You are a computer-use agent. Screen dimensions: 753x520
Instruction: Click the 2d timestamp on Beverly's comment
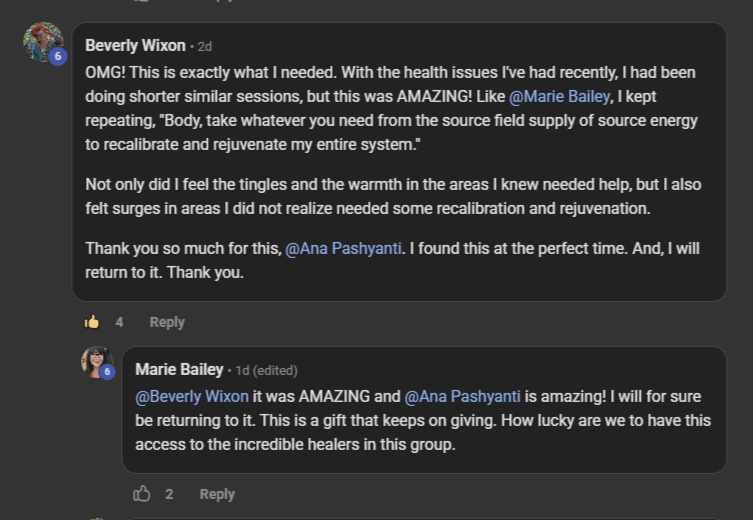click(x=204, y=47)
